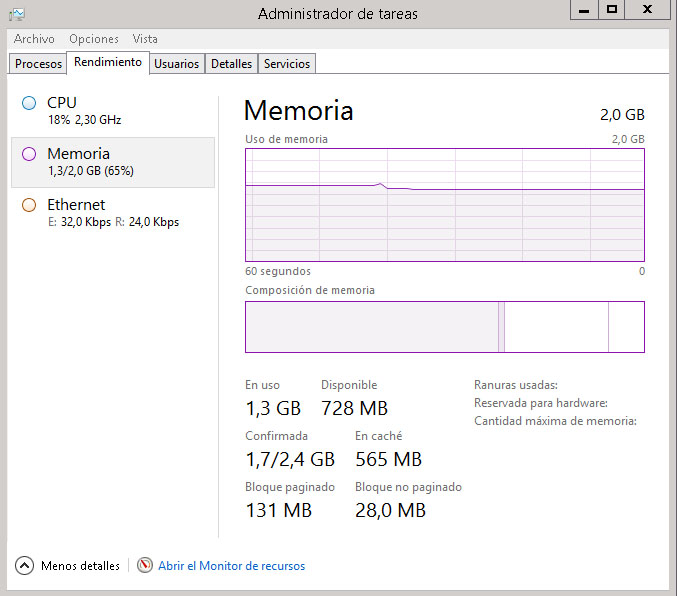Viewport: 677px width, 596px height.
Task: Open the Archivo menu
Action: pyautogui.click(x=34, y=39)
